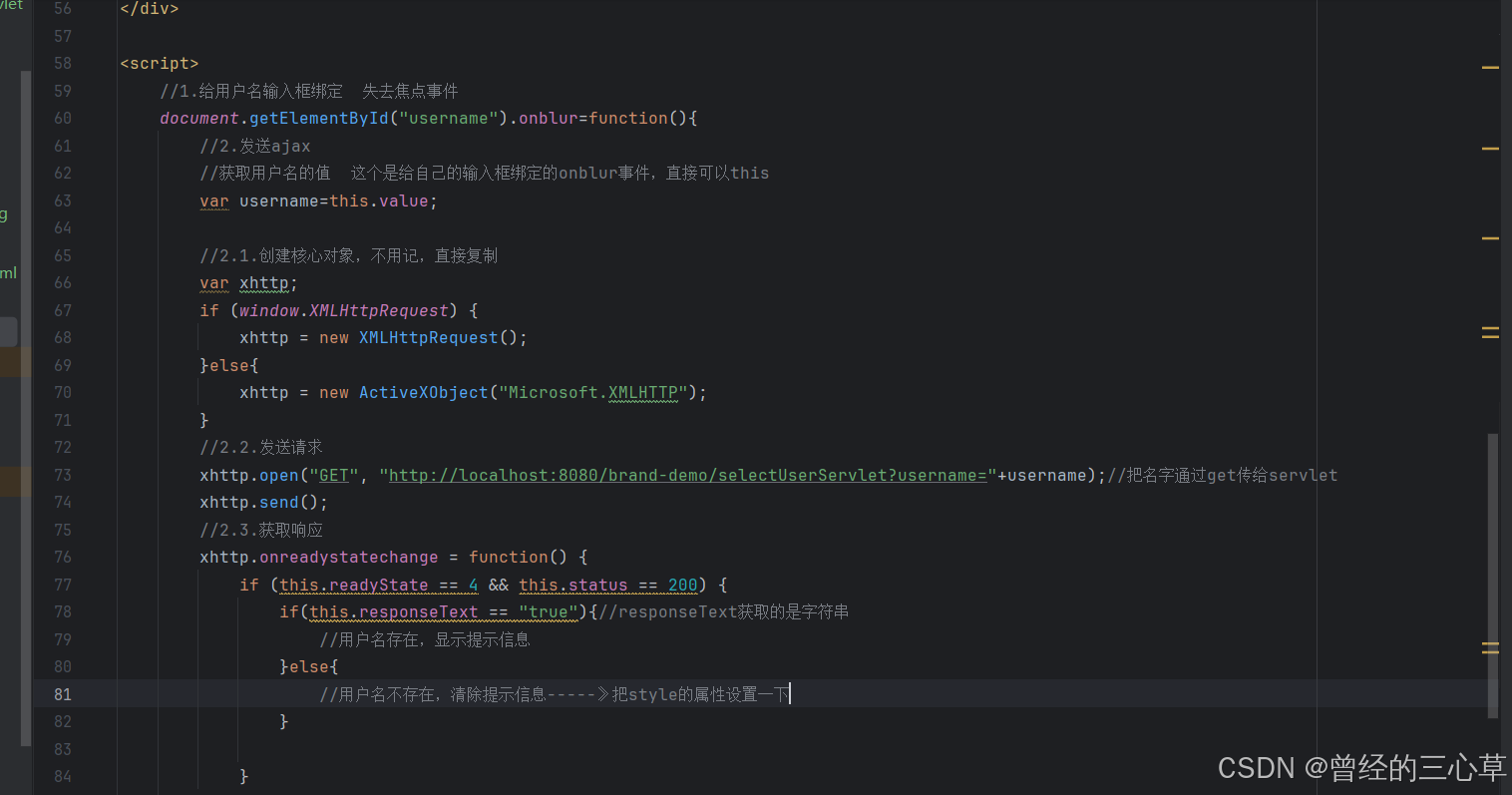The height and width of the screenshot is (795, 1512).
Task: Click the getElementById method call
Action: click(319, 118)
